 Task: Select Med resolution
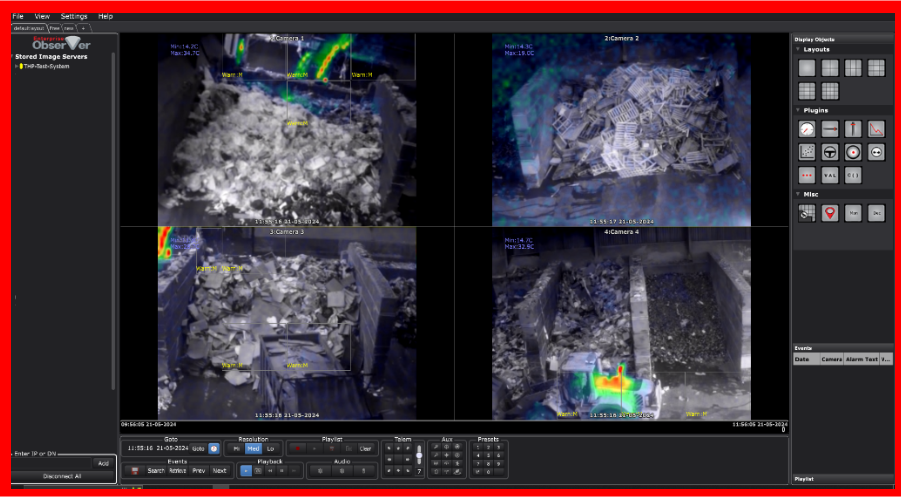click(x=253, y=448)
